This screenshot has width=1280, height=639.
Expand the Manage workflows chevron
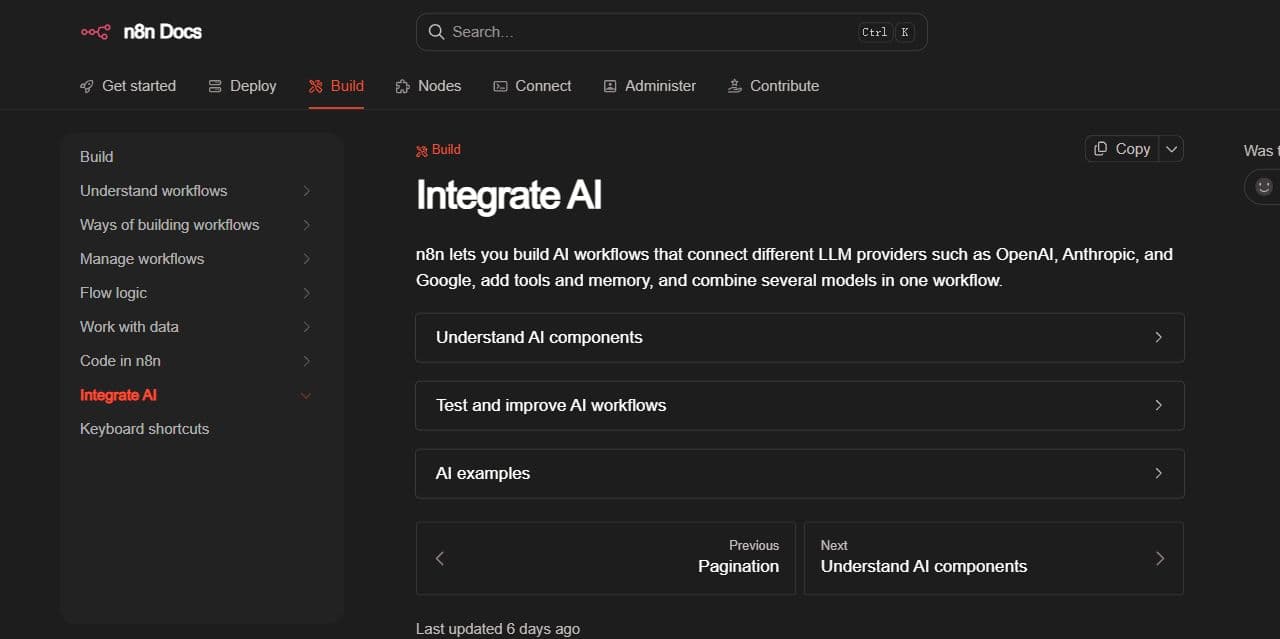(x=306, y=259)
